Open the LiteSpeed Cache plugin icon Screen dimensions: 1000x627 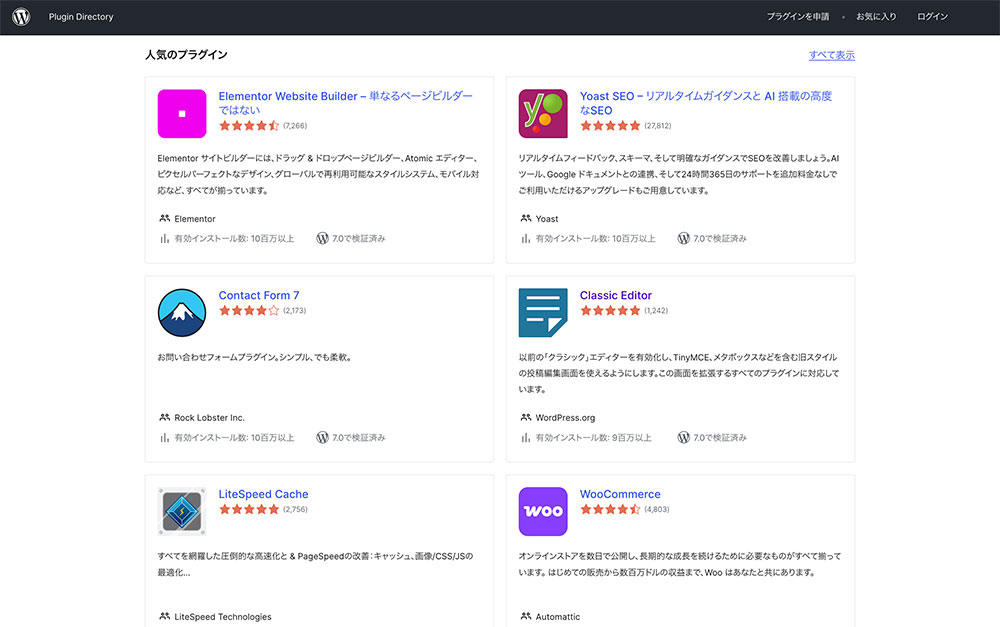pos(182,512)
